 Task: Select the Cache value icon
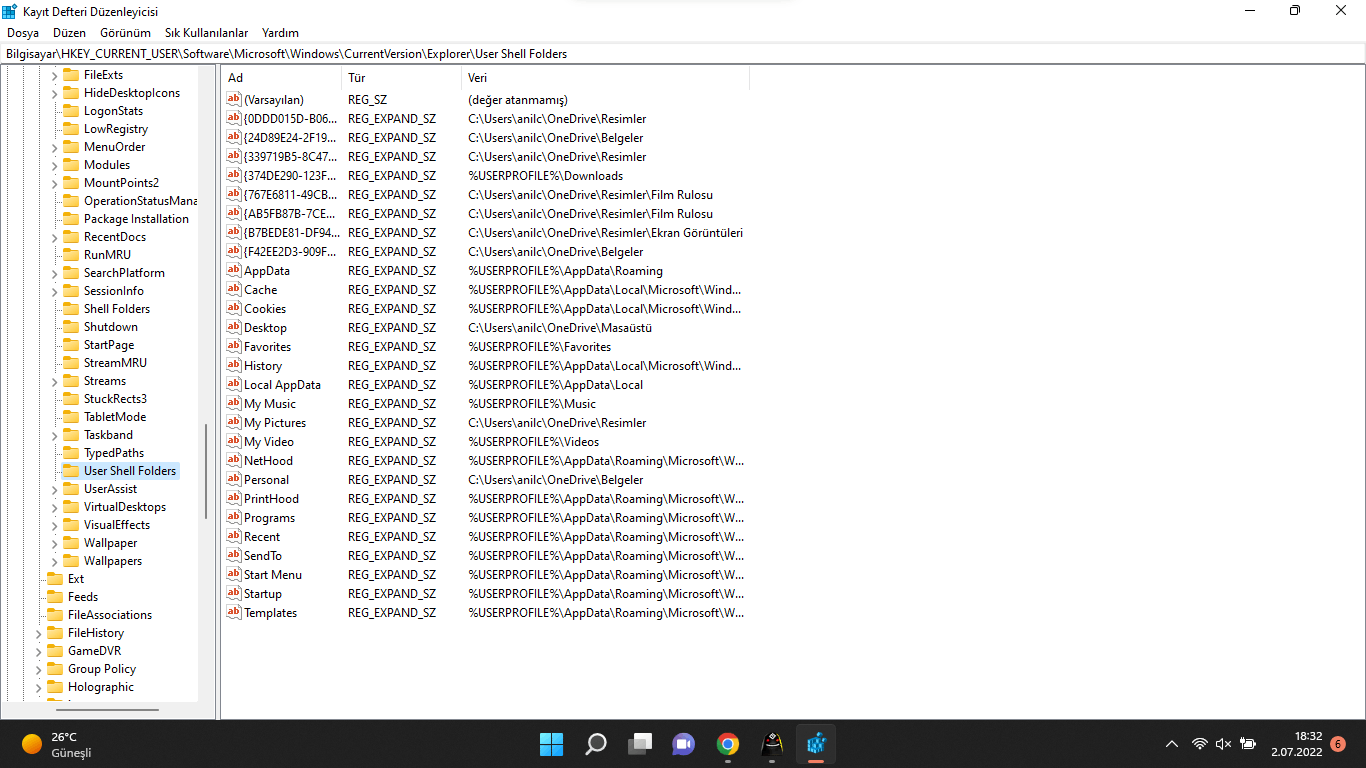click(234, 289)
